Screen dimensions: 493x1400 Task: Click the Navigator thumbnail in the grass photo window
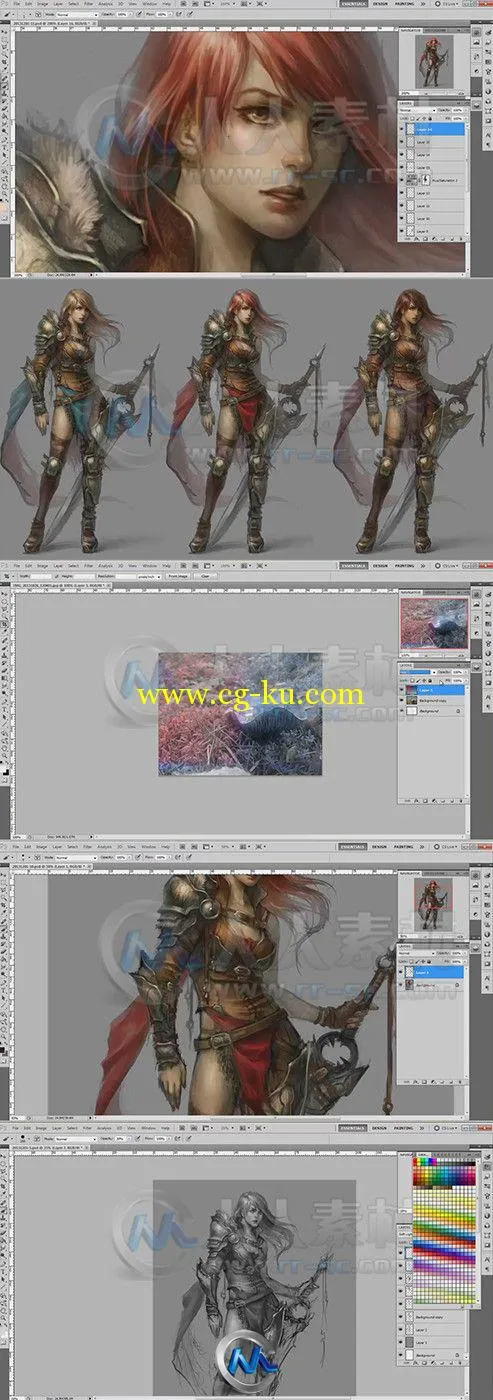pyautogui.click(x=434, y=623)
